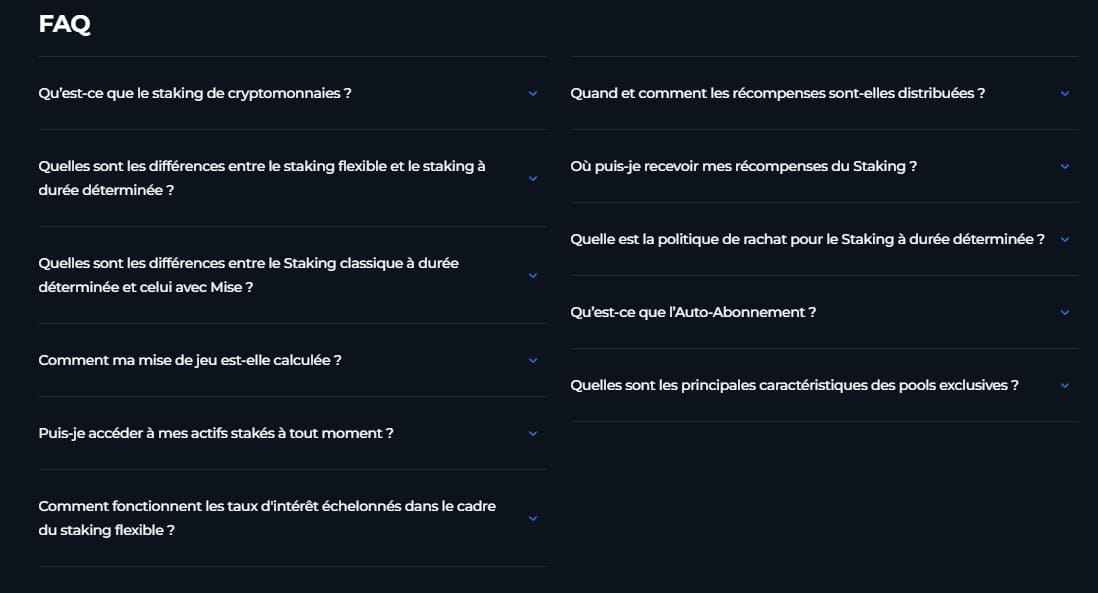The height and width of the screenshot is (593, 1098).
Task: Open 'Où puis-je recevoir mes récompenses du Staking ?'
Action: click(x=741, y=166)
